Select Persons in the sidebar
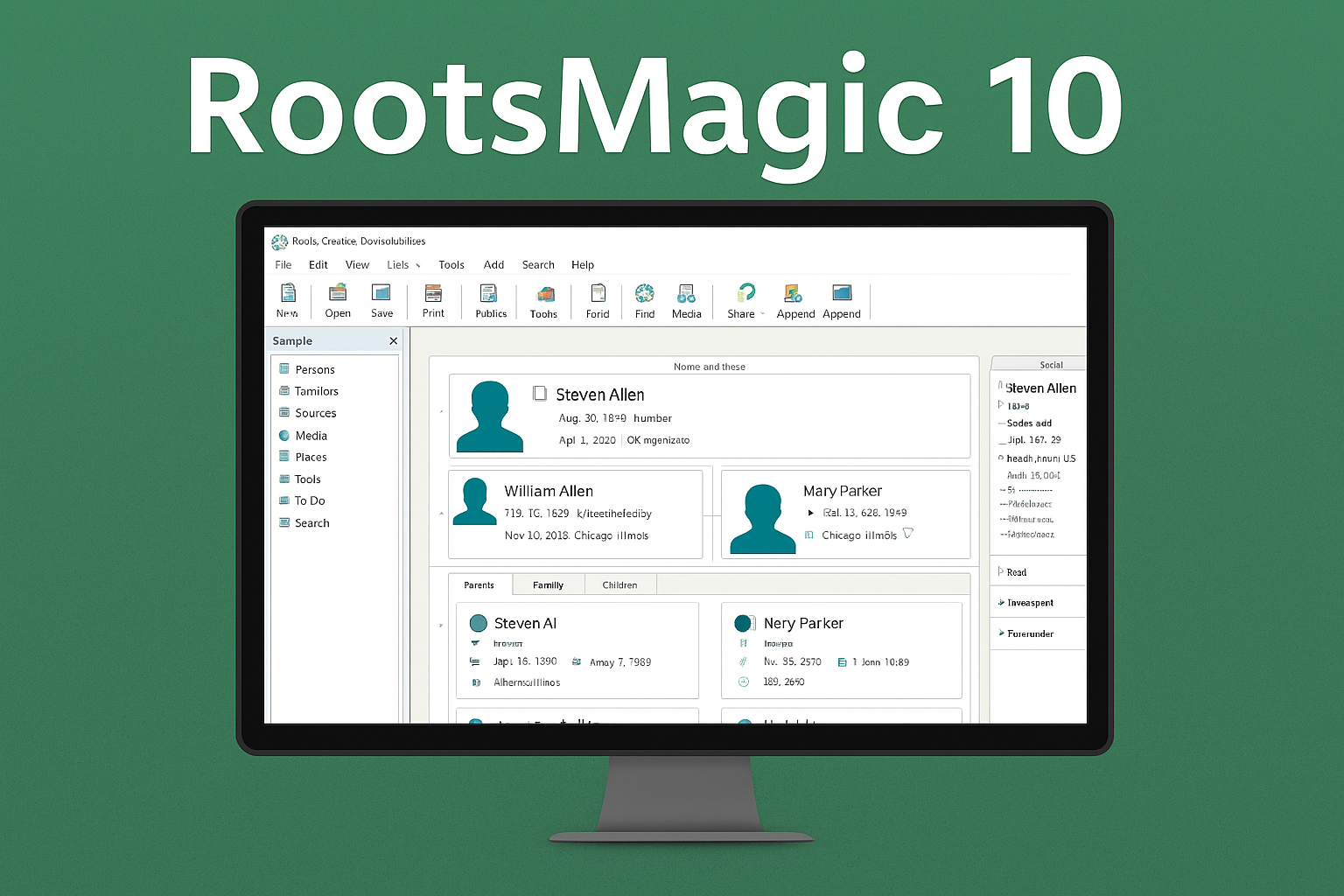 point(315,369)
